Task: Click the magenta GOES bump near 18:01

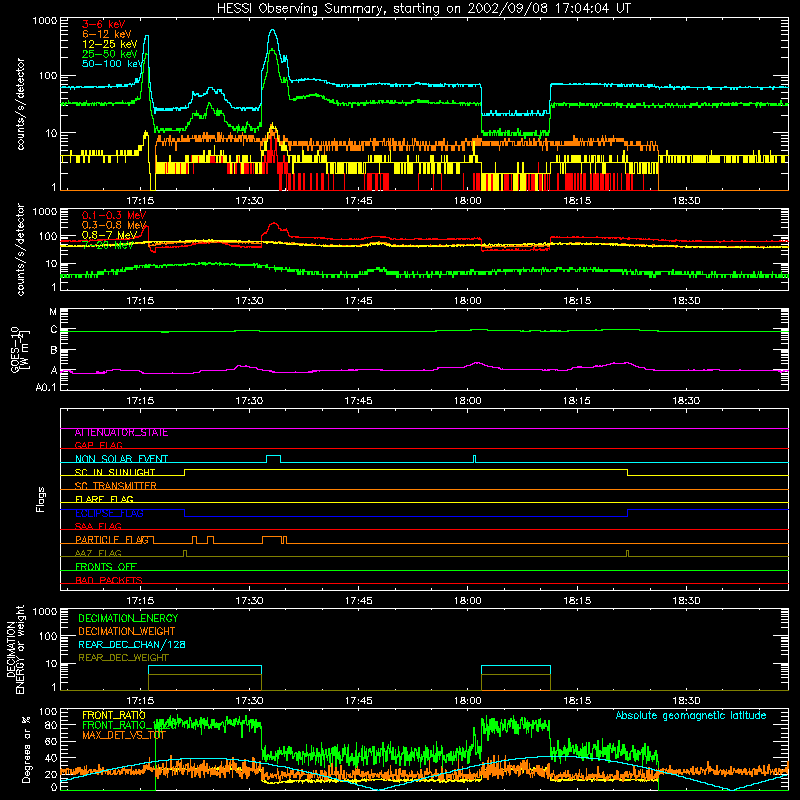Action: [477, 363]
